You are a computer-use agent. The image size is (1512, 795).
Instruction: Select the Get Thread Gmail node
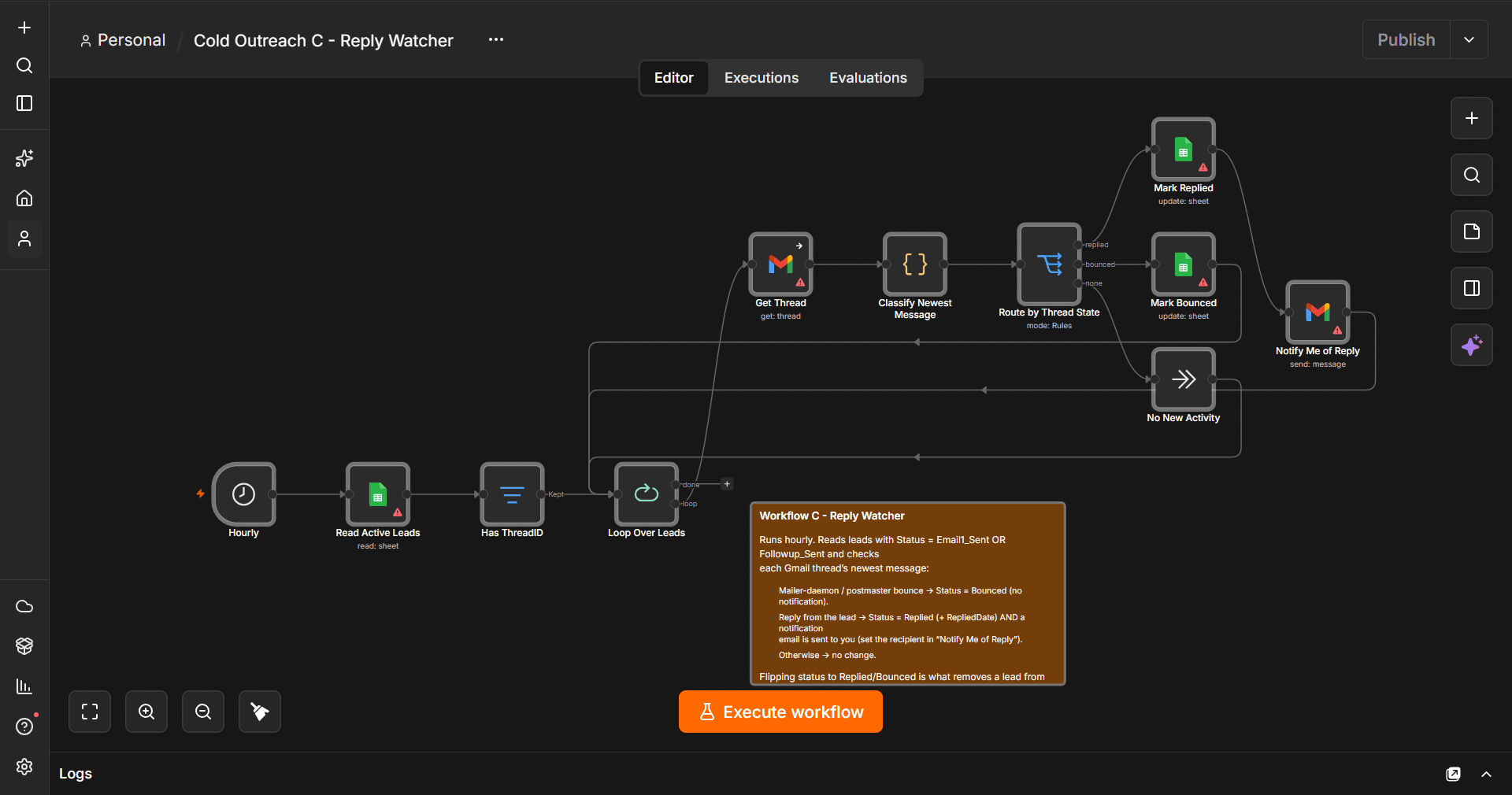pos(780,264)
